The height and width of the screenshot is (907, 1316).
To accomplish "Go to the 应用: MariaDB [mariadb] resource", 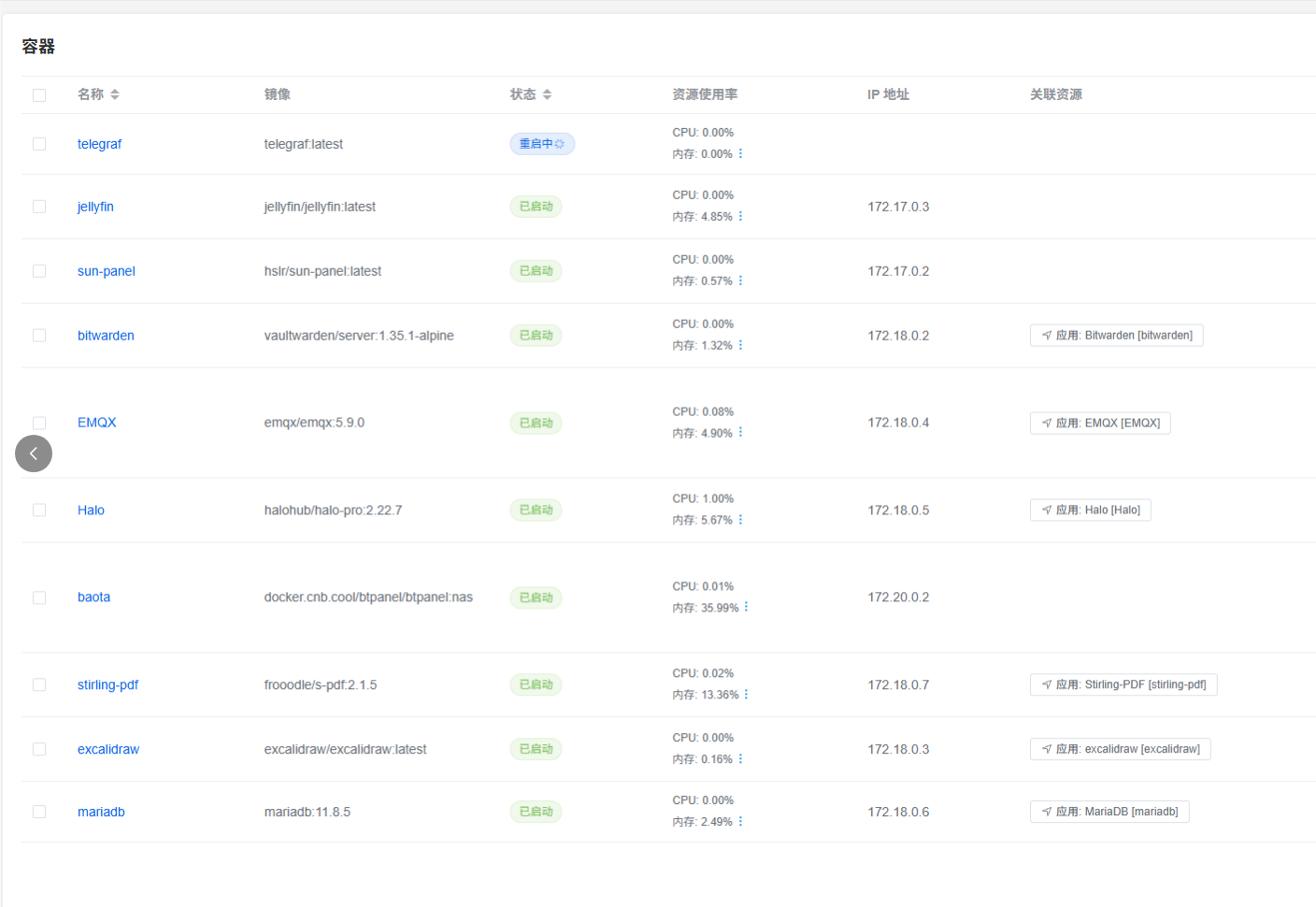I will click(x=1109, y=812).
